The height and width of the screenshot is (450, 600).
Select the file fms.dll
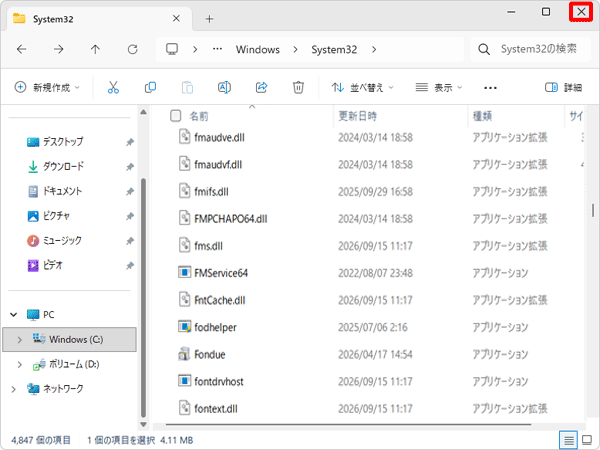pyautogui.click(x=208, y=246)
